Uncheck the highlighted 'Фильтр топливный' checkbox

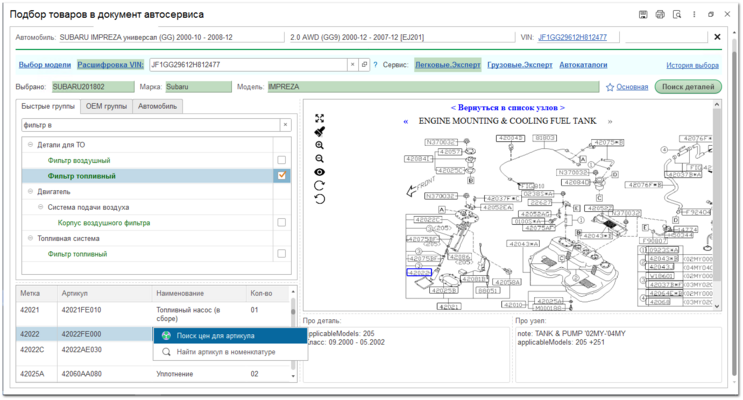tap(281, 176)
